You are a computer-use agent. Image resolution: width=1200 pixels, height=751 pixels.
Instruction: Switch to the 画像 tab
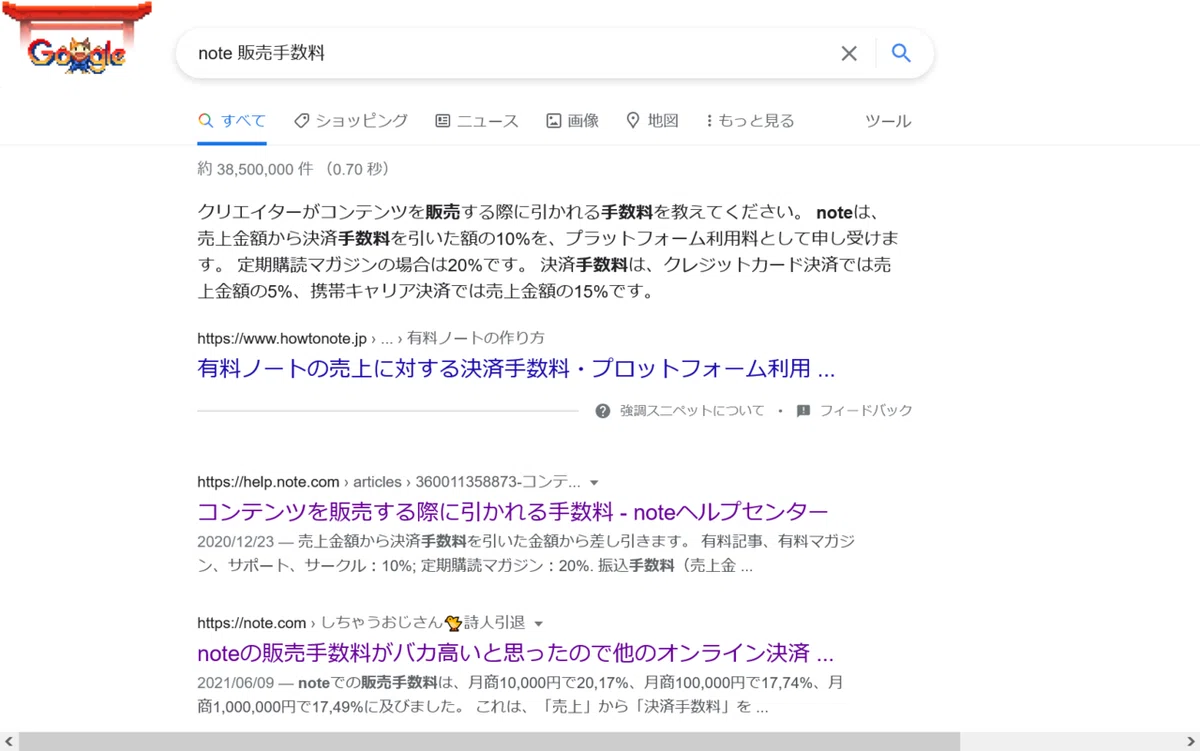(x=572, y=121)
